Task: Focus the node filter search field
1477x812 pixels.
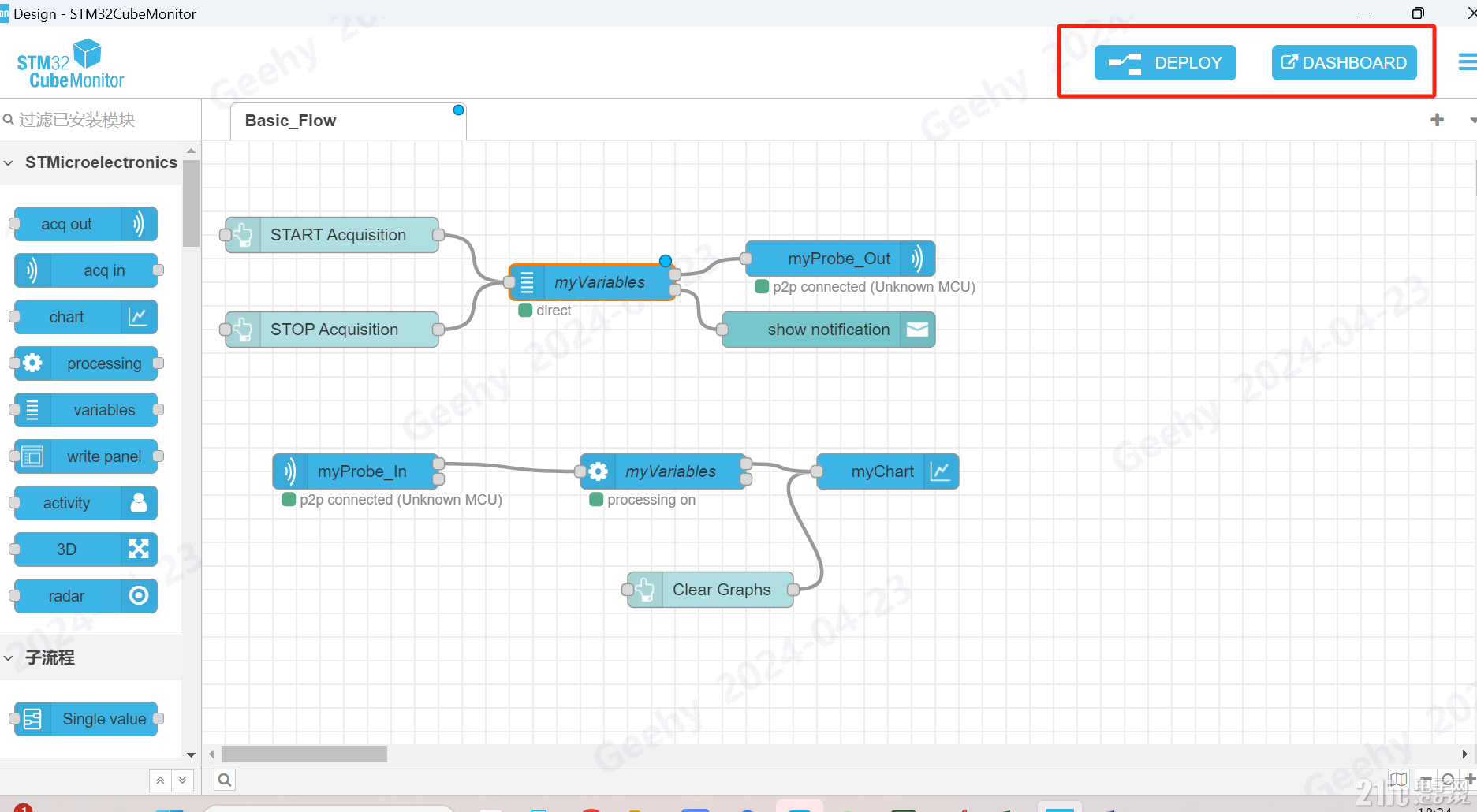Action: (x=100, y=120)
